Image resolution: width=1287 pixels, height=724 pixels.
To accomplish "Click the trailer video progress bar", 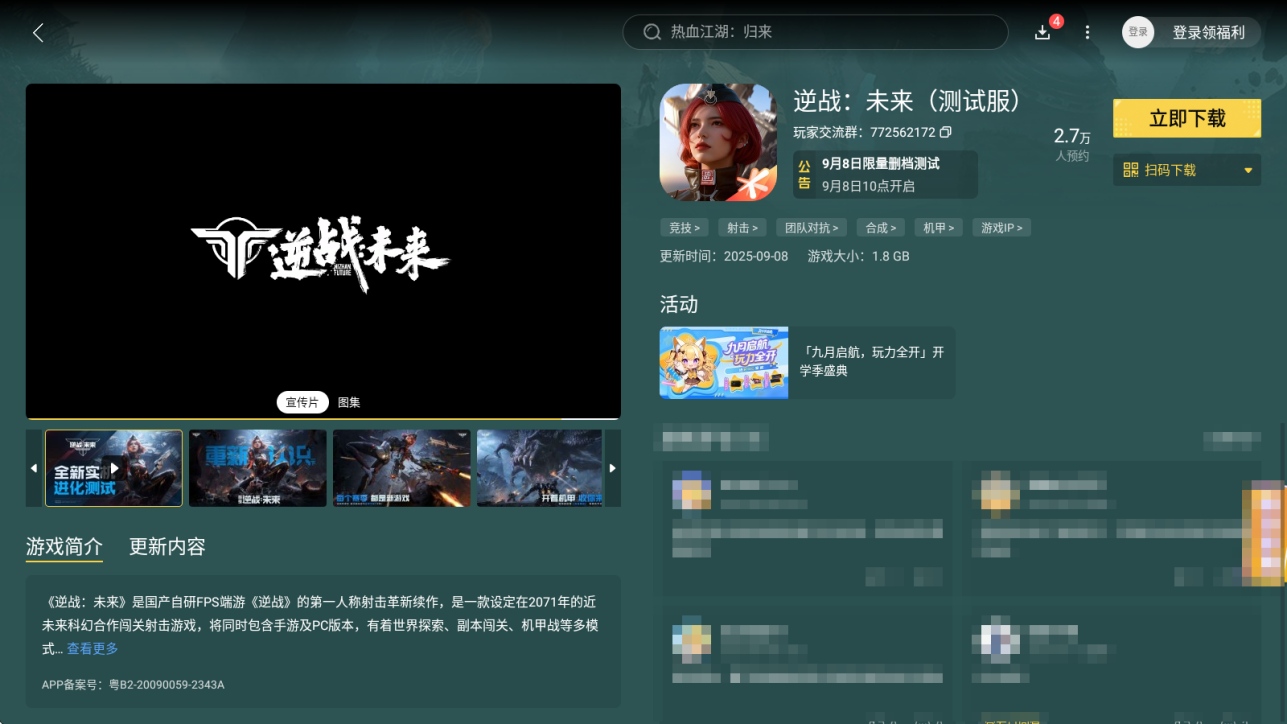I will point(323,418).
